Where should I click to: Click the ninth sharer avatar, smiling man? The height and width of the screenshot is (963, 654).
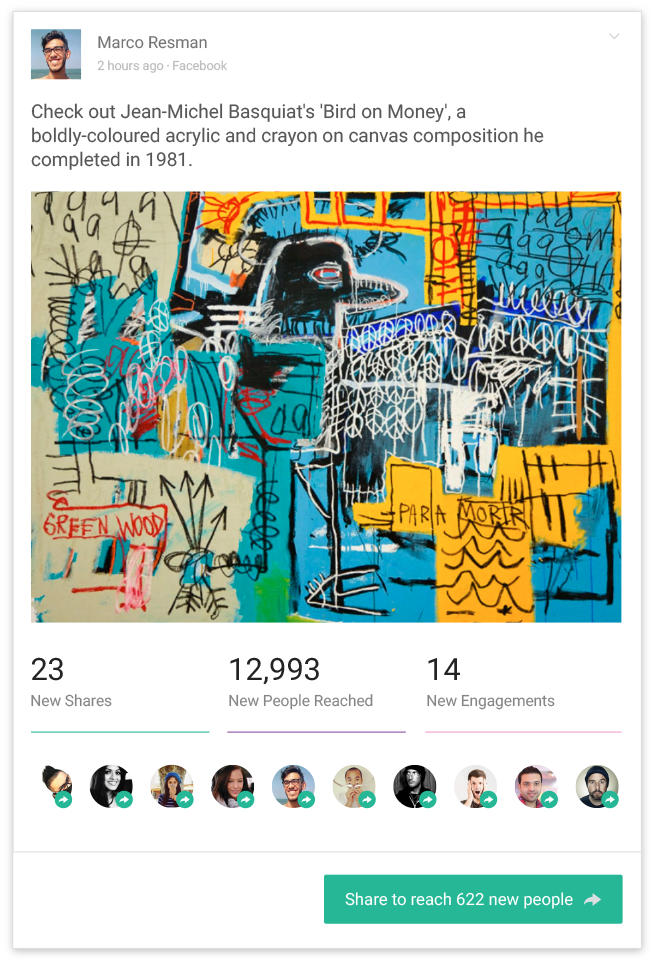tap(537, 786)
